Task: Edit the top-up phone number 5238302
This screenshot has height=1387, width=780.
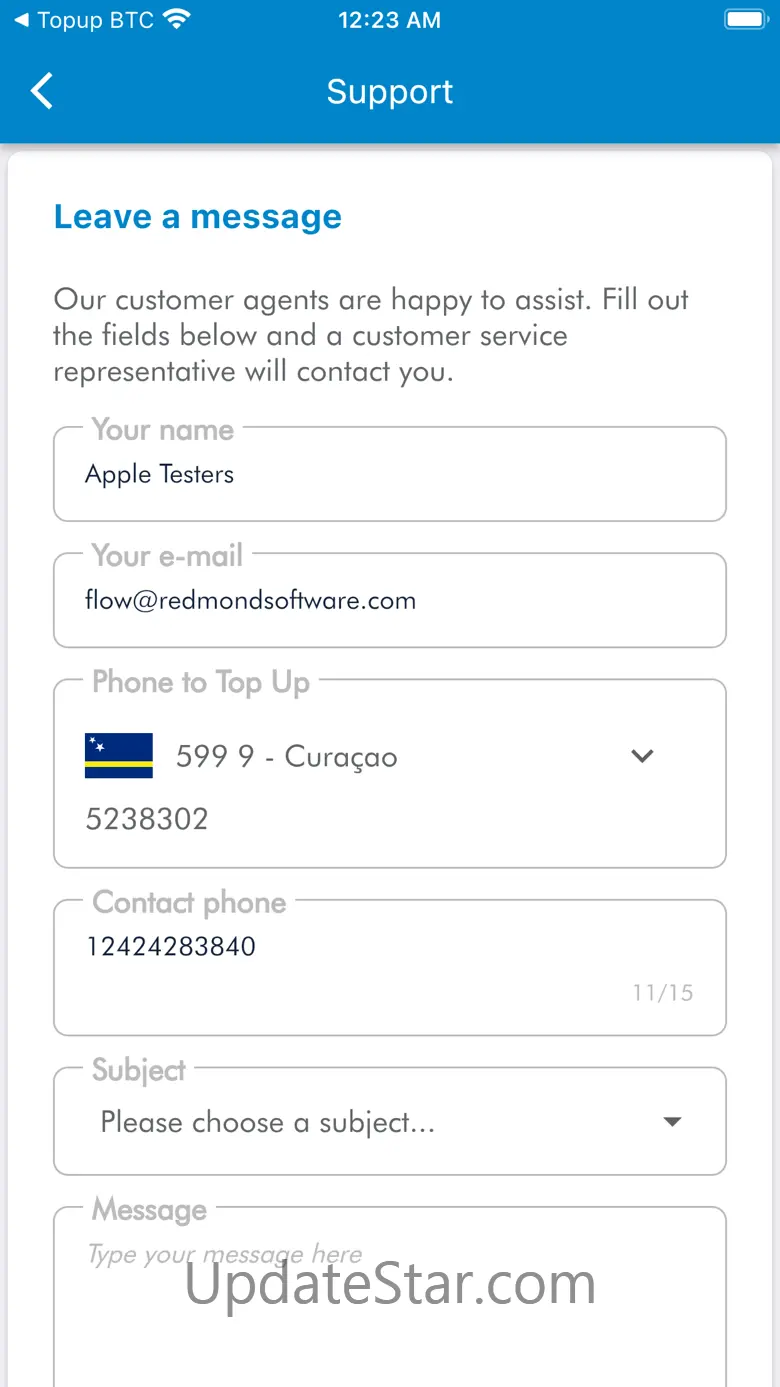Action: pyautogui.click(x=147, y=819)
